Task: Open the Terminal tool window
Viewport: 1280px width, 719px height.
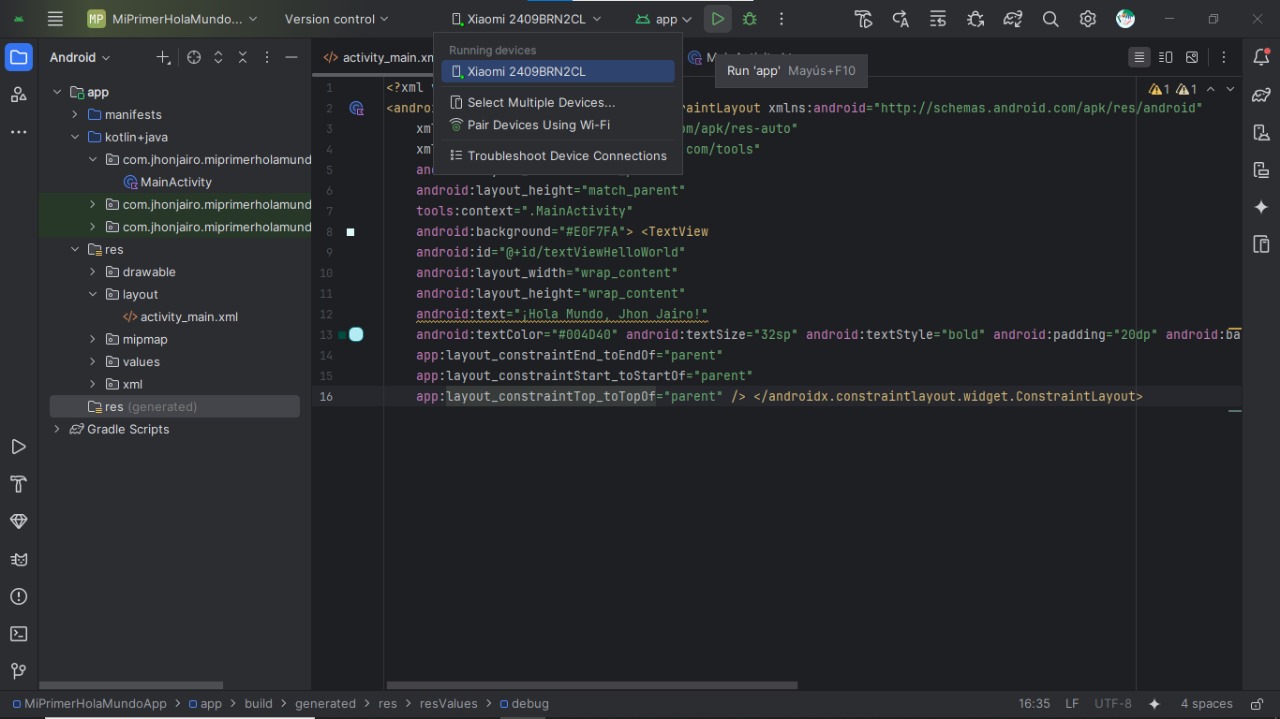Action: click(x=18, y=634)
